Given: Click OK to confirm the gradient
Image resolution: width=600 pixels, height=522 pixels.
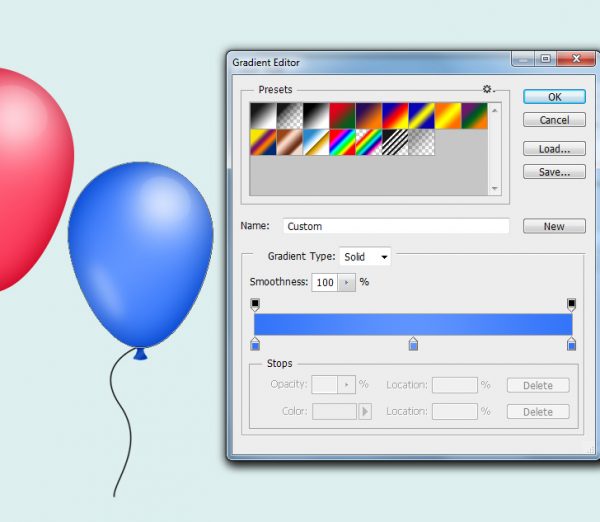Looking at the screenshot, I should [554, 97].
